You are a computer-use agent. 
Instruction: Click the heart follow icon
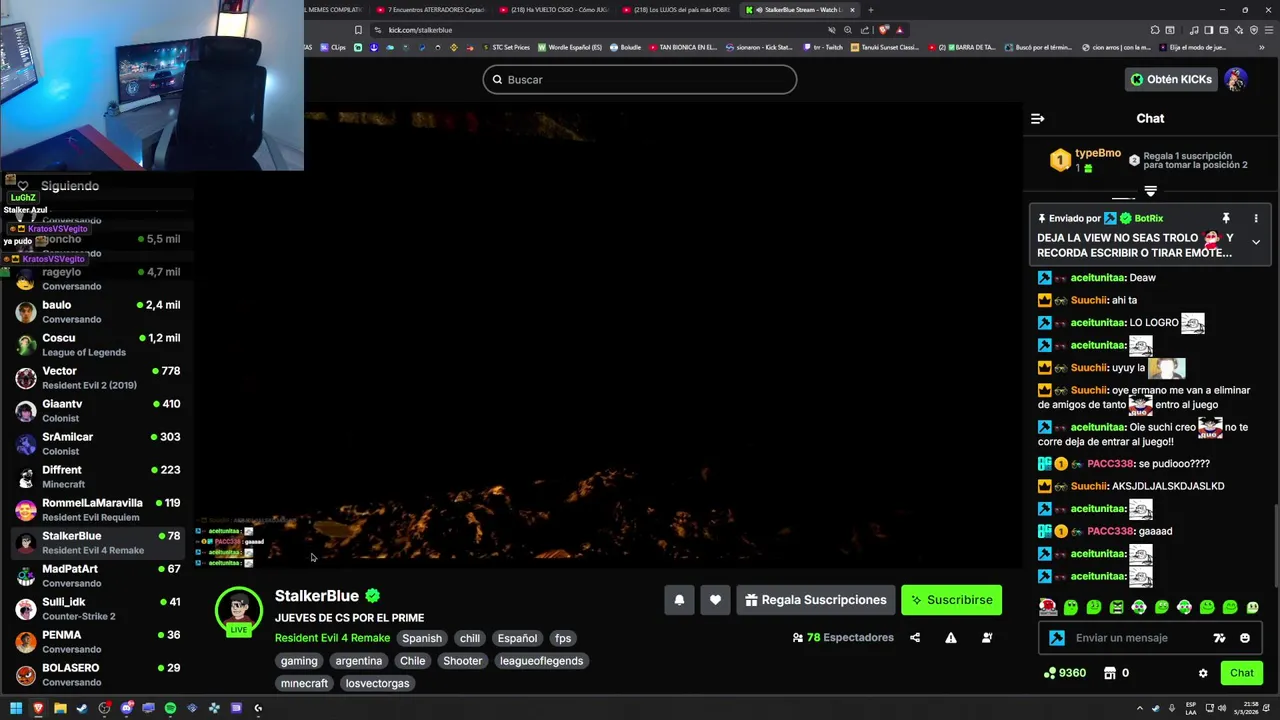[715, 600]
